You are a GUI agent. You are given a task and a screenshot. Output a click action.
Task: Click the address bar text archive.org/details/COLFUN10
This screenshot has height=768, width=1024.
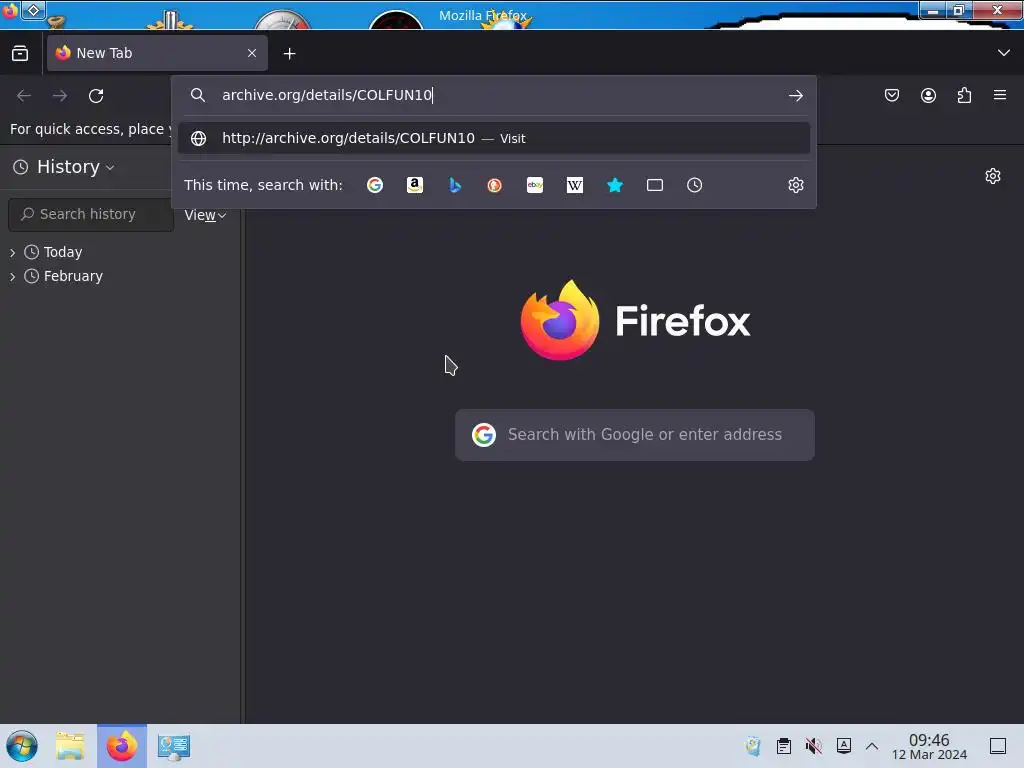point(327,95)
